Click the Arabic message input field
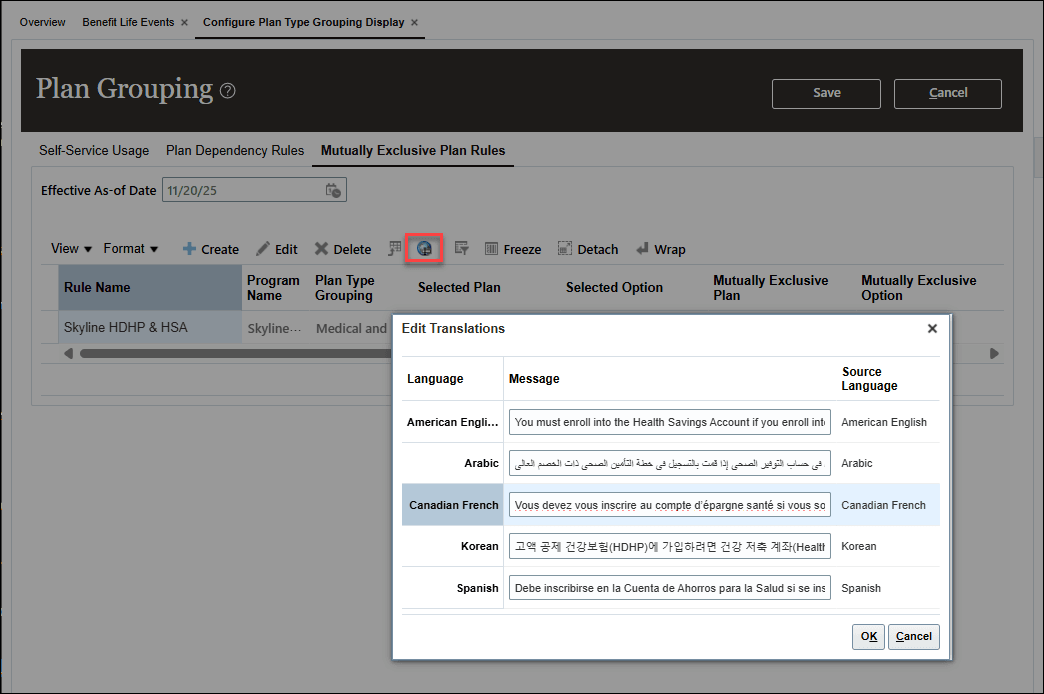The image size is (1044, 694). point(669,462)
